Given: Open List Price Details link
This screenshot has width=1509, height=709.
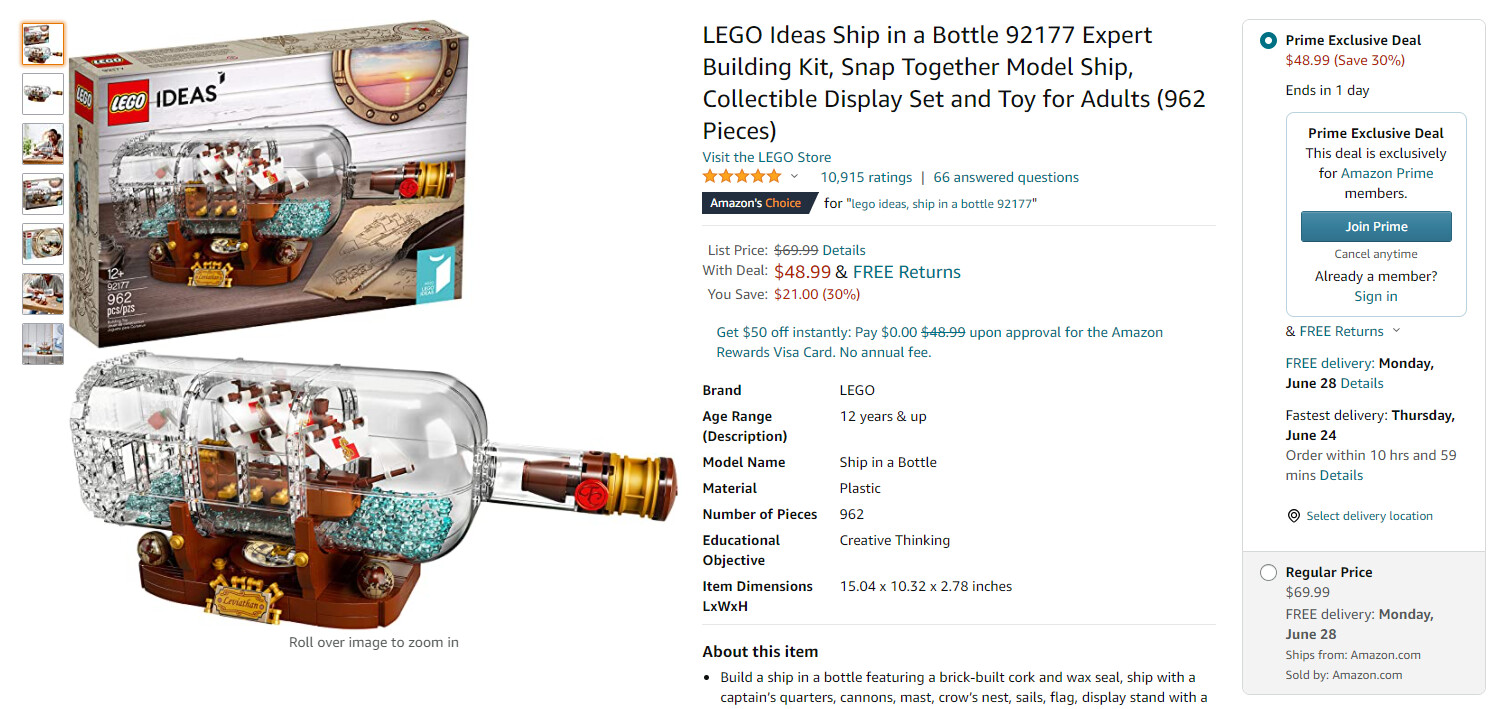Looking at the screenshot, I should click(844, 250).
